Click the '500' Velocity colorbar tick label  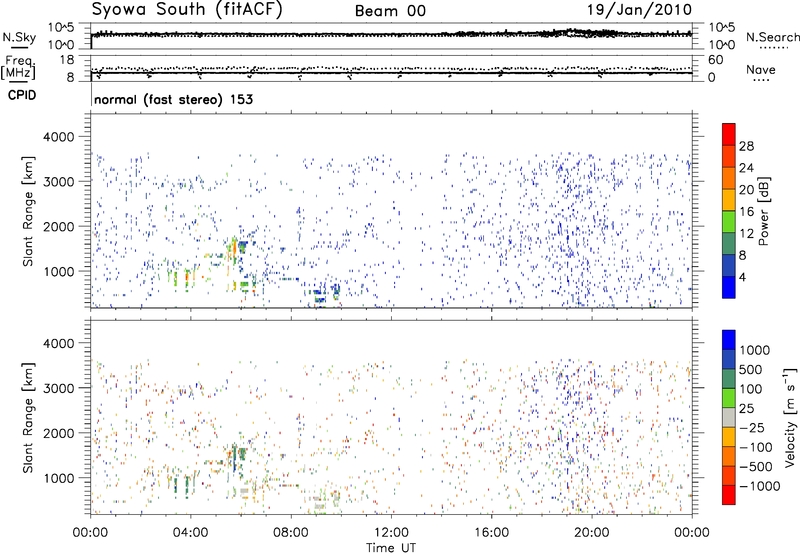[x=751, y=370]
